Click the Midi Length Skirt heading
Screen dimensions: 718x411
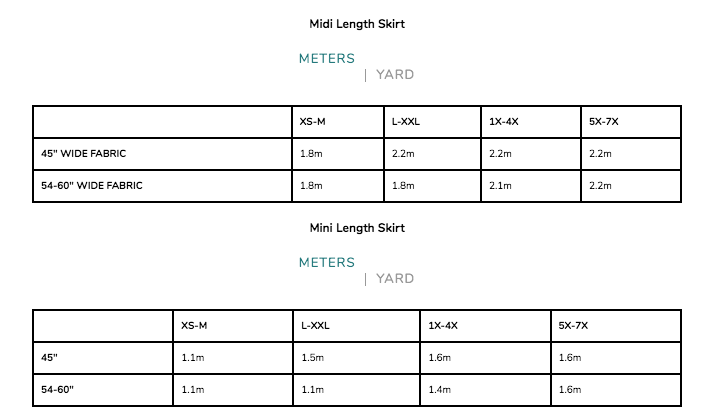point(358,23)
